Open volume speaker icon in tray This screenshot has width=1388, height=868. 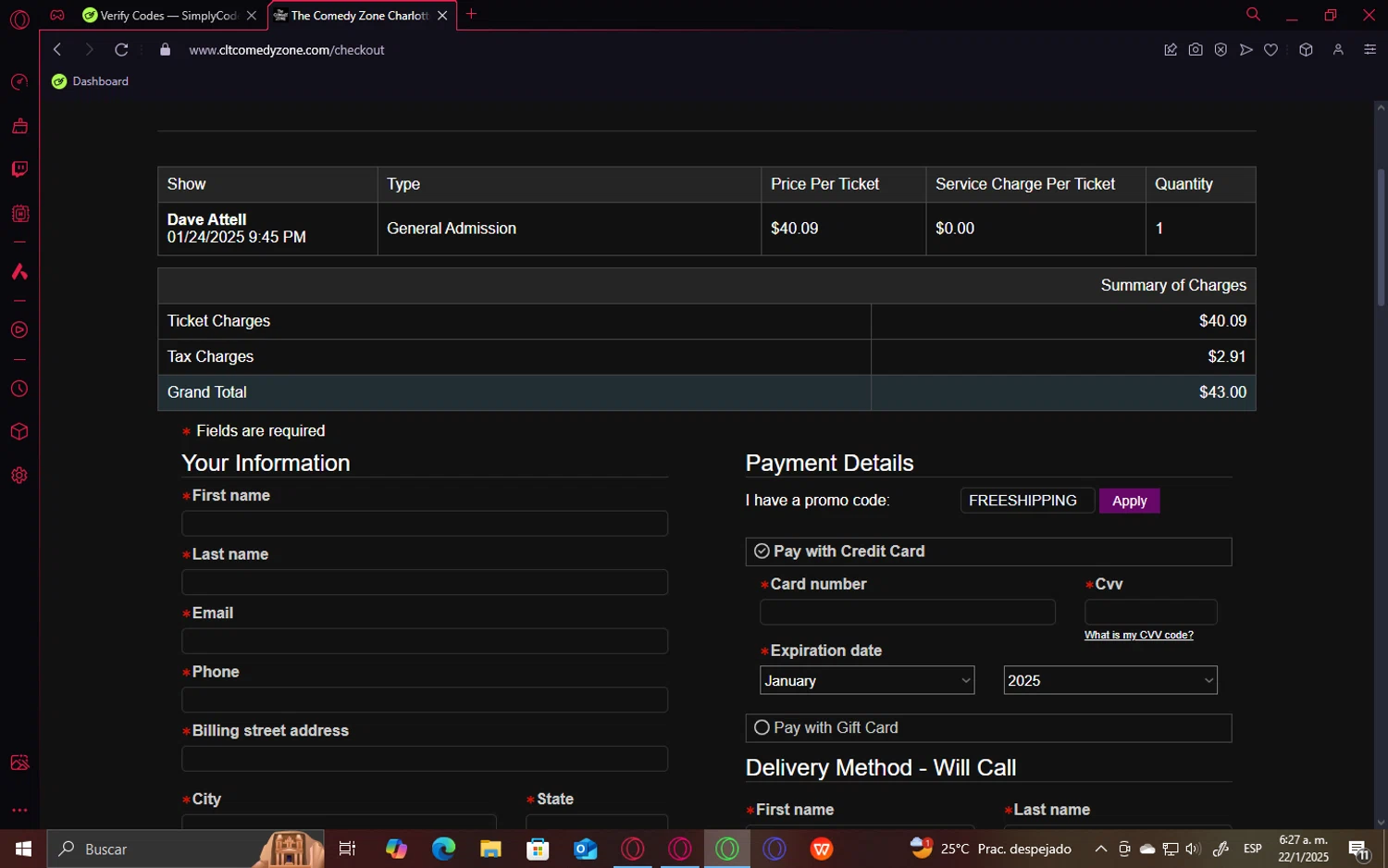(1194, 849)
